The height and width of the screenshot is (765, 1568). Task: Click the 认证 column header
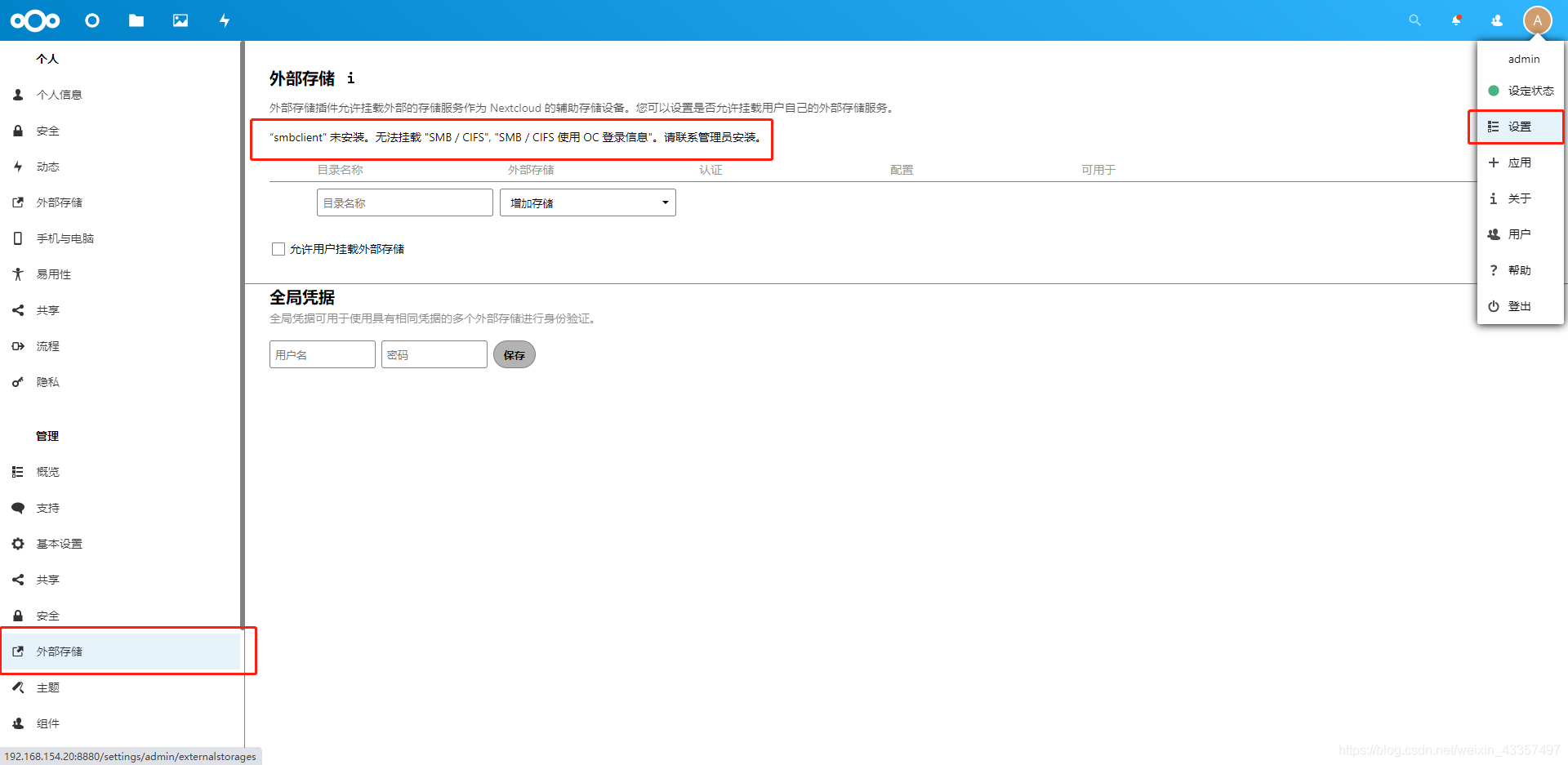point(710,170)
